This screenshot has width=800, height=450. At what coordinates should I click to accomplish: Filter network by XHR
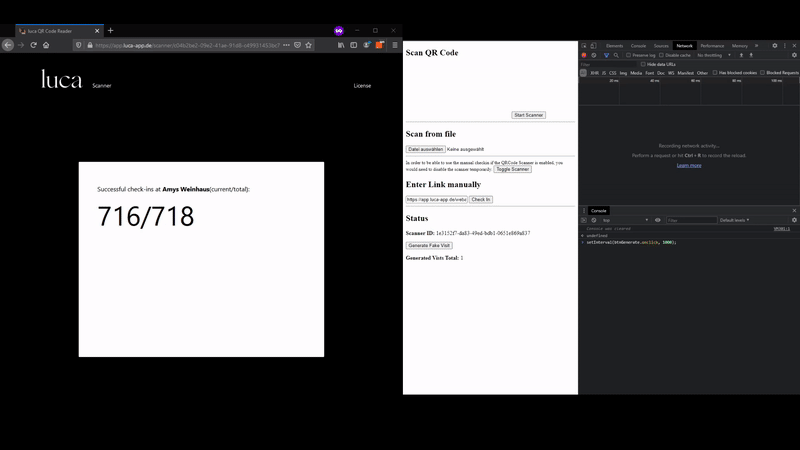click(594, 73)
